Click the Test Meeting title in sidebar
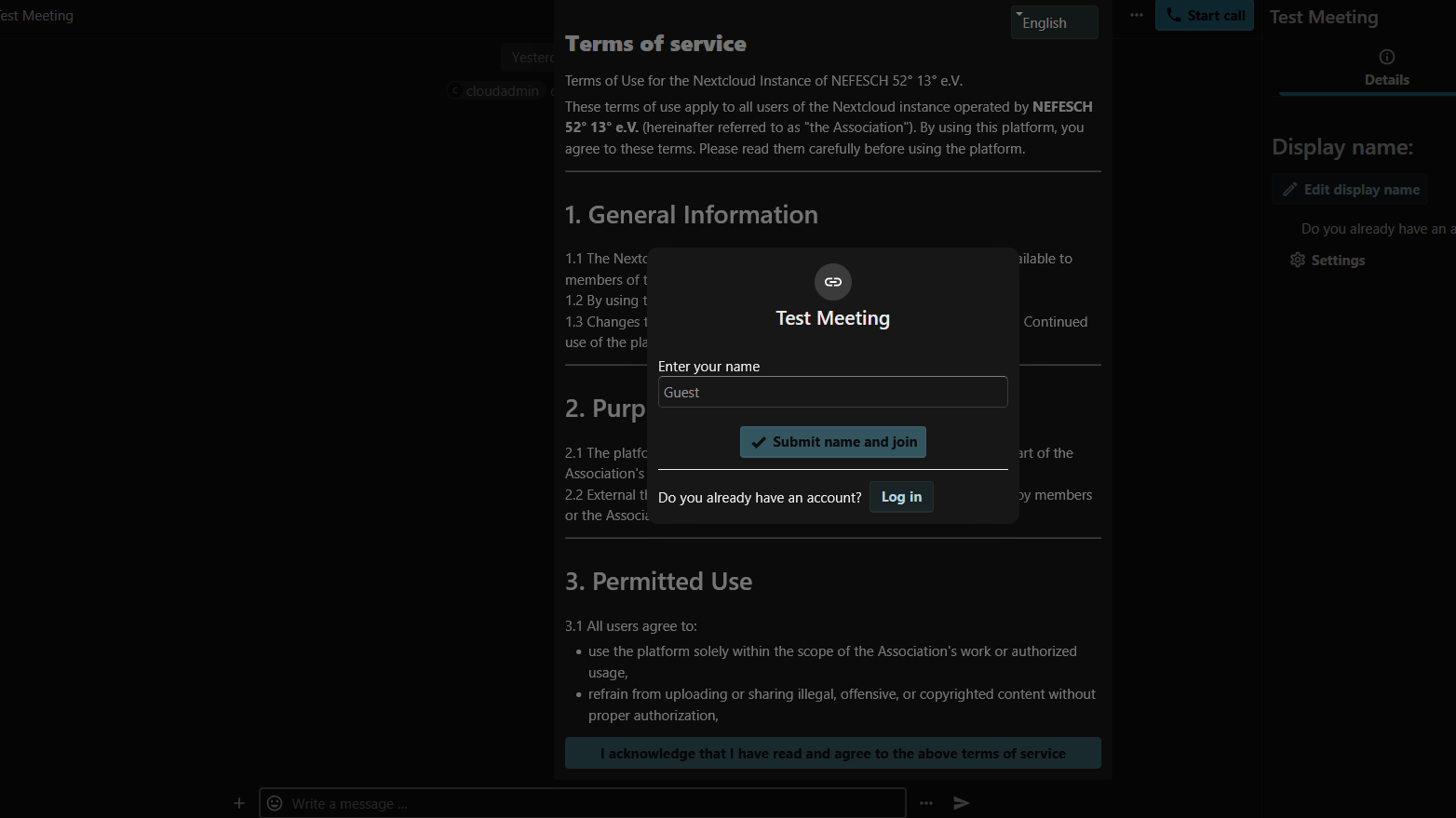 pos(1323,18)
